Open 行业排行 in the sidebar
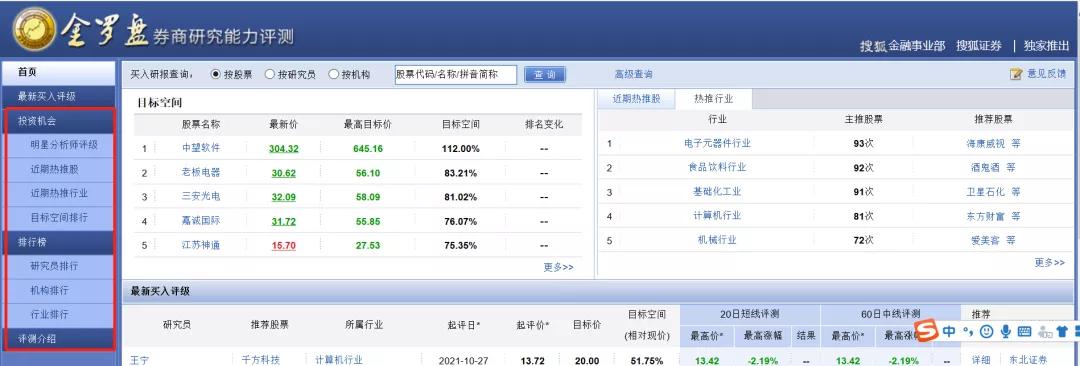Screen dimensions: 1080x366 point(60,314)
